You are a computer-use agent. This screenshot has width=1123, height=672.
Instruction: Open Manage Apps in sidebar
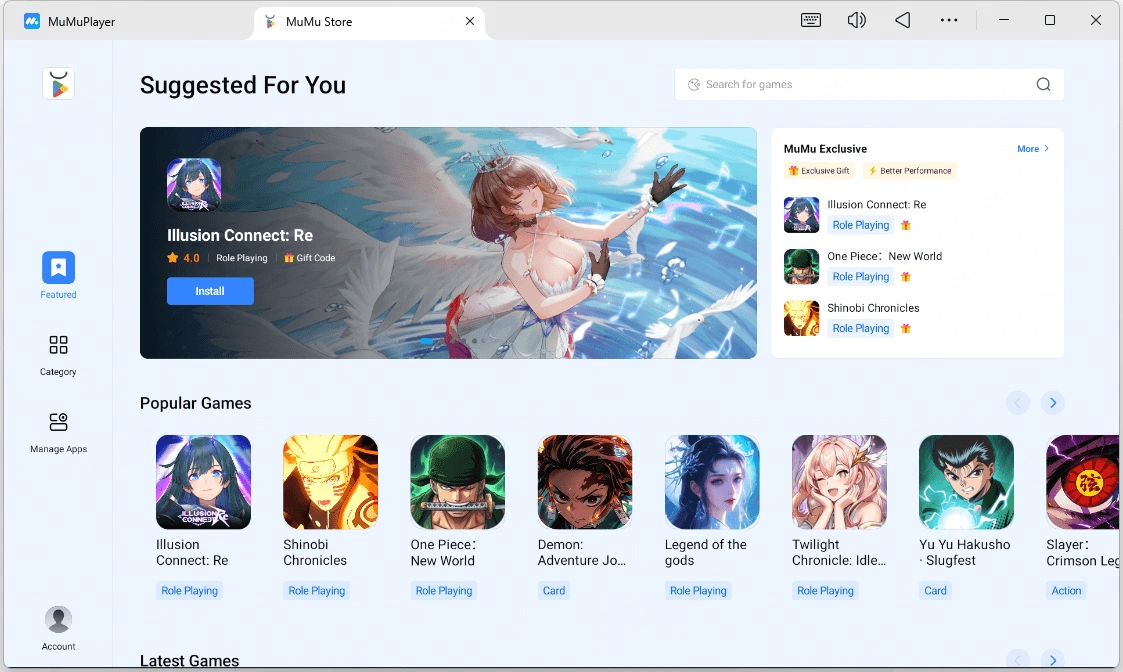click(58, 433)
